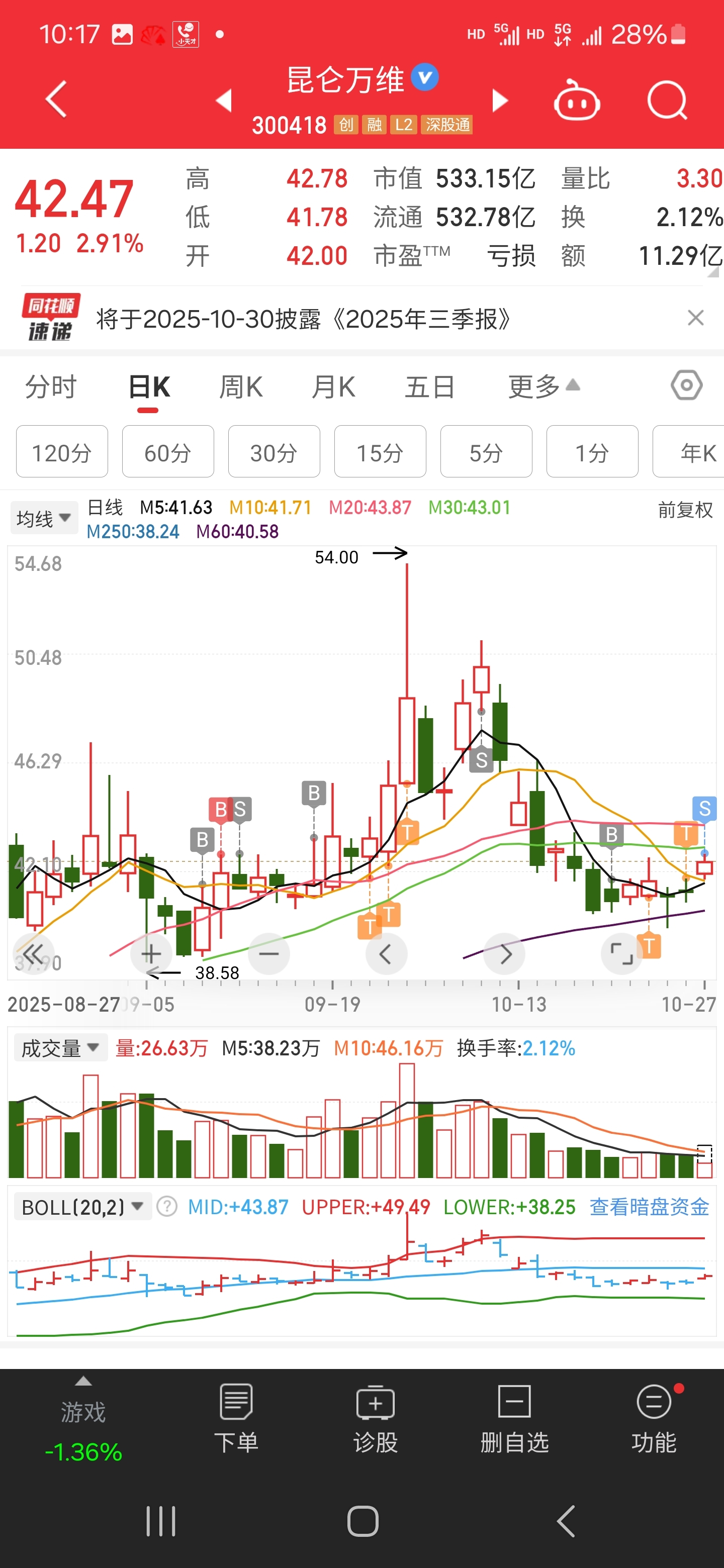Open the search magnifier icon
This screenshot has height=1568, width=724.
click(667, 100)
